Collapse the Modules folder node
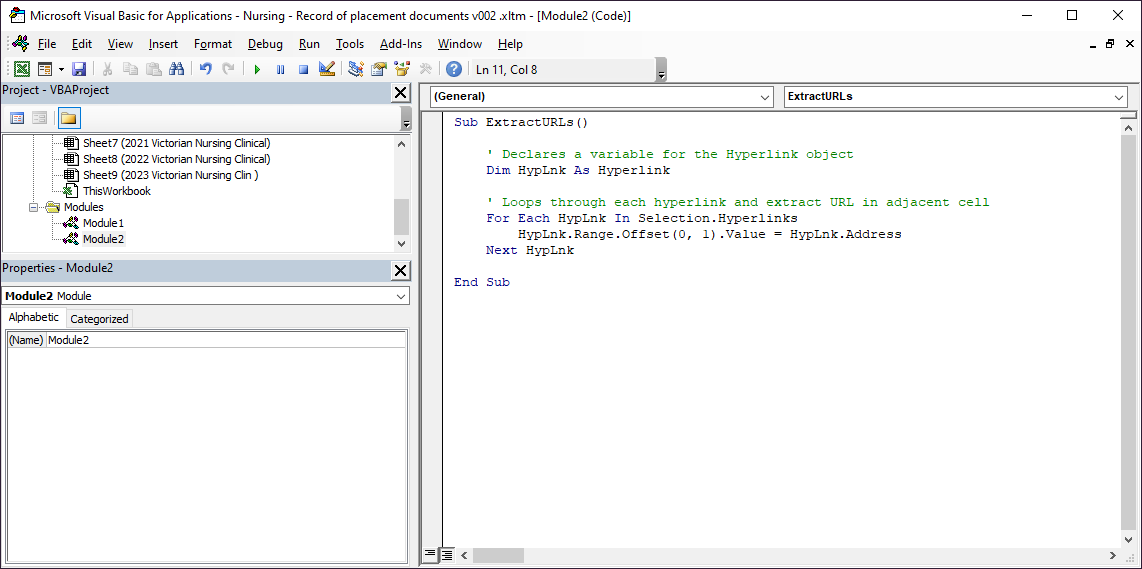 [34, 207]
